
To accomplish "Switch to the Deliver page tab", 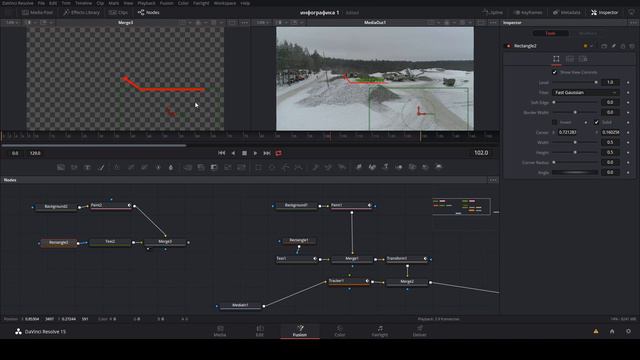I will 420,331.
